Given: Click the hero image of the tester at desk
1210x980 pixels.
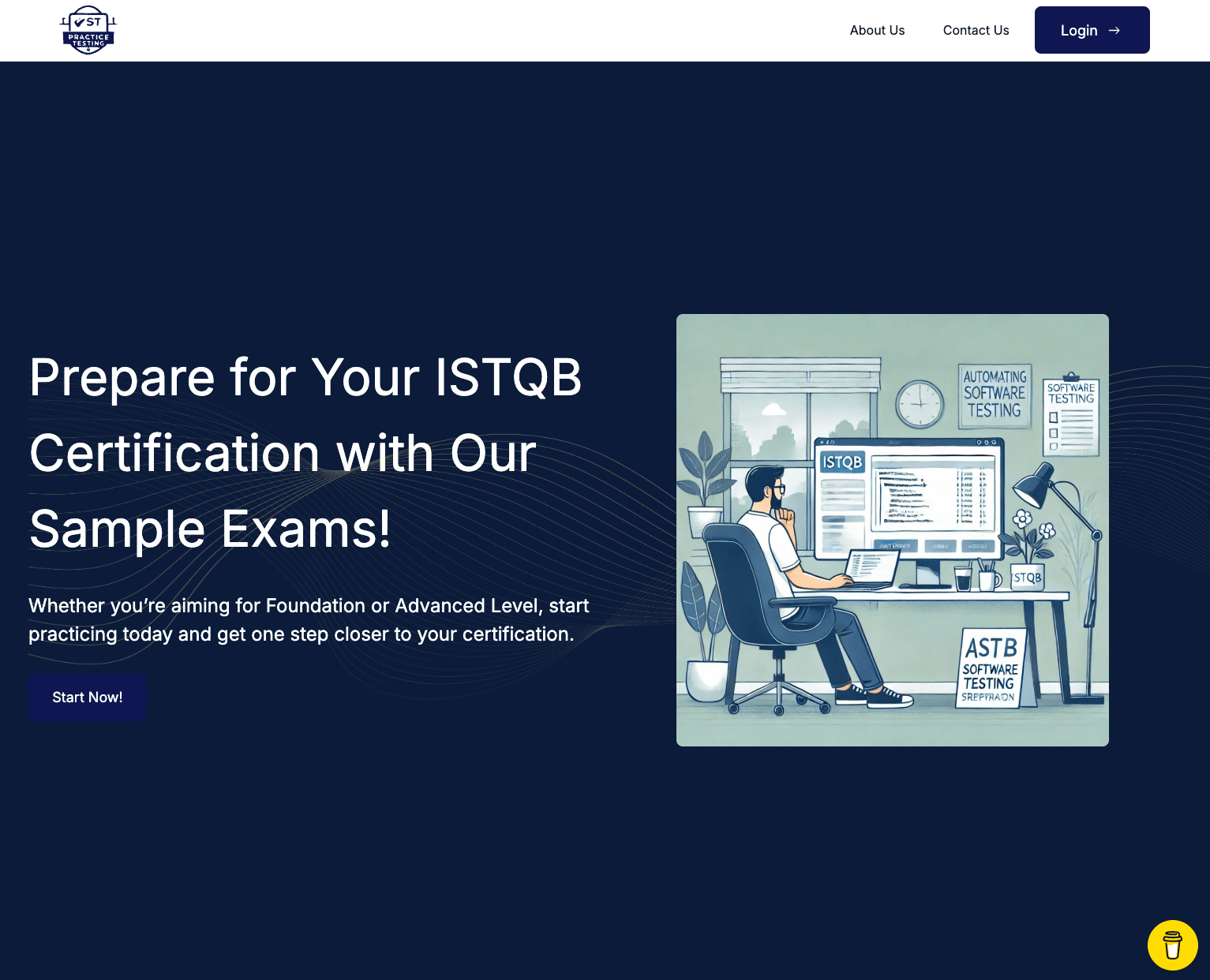Looking at the screenshot, I should coord(892,530).
